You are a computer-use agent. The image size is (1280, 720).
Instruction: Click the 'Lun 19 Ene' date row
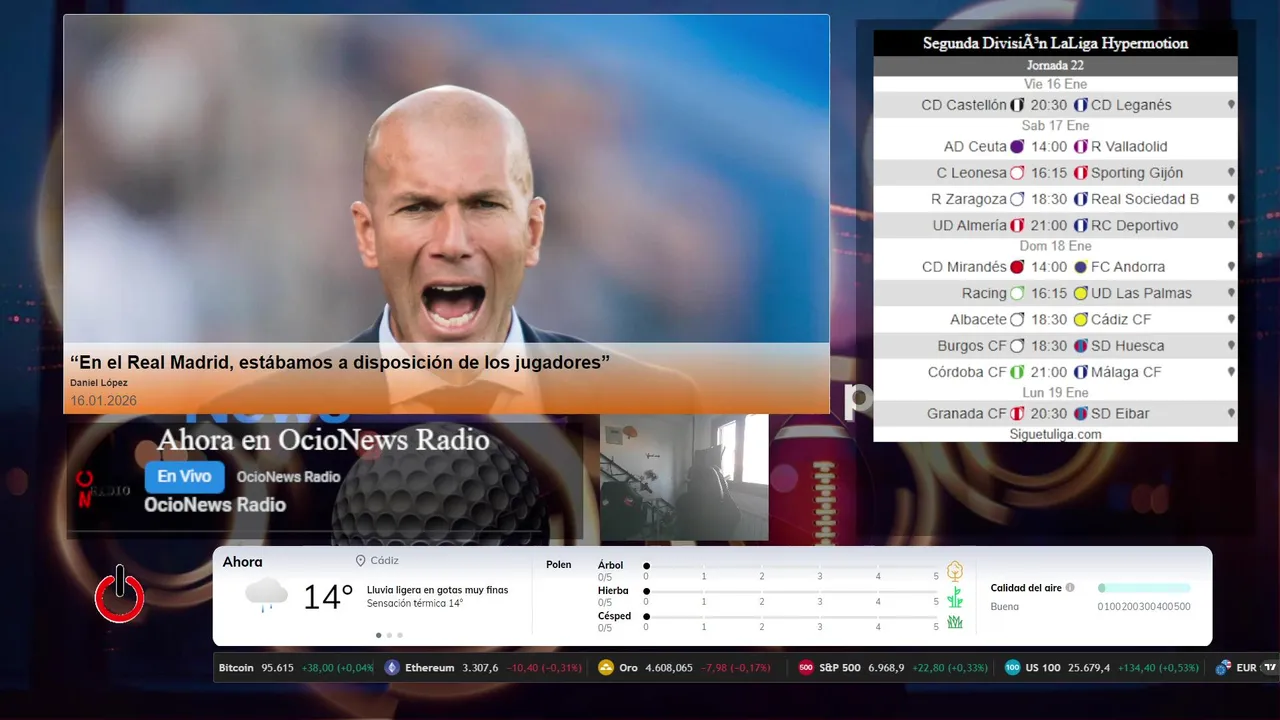point(1055,393)
